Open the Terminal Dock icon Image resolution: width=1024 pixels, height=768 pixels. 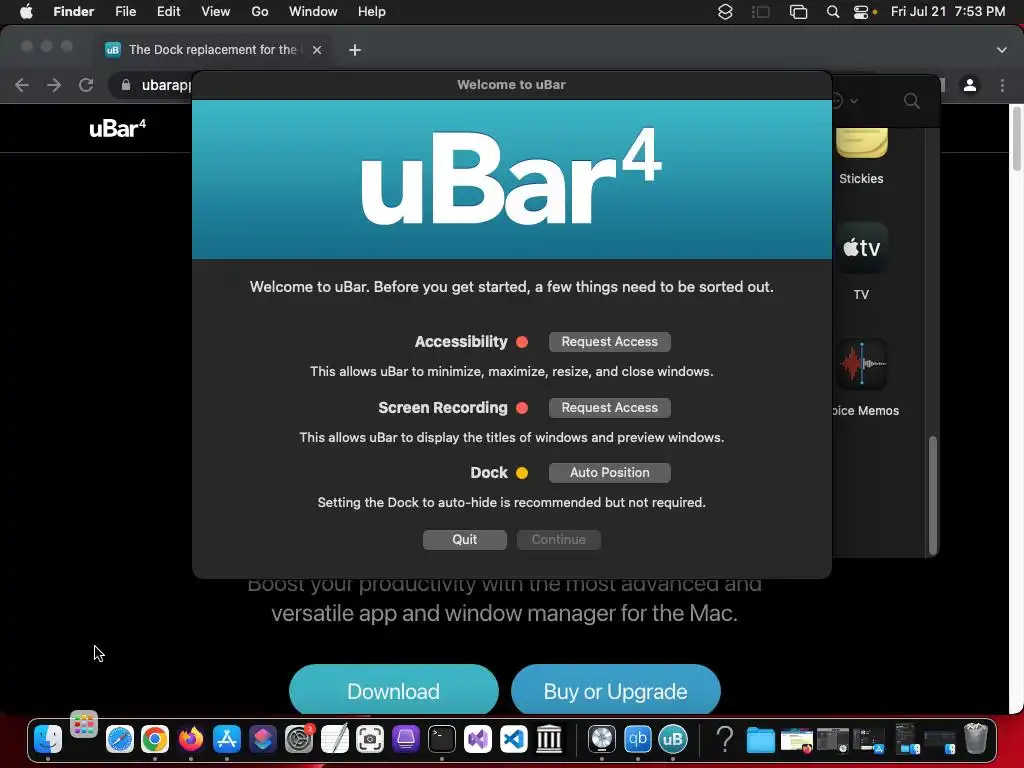click(x=441, y=739)
